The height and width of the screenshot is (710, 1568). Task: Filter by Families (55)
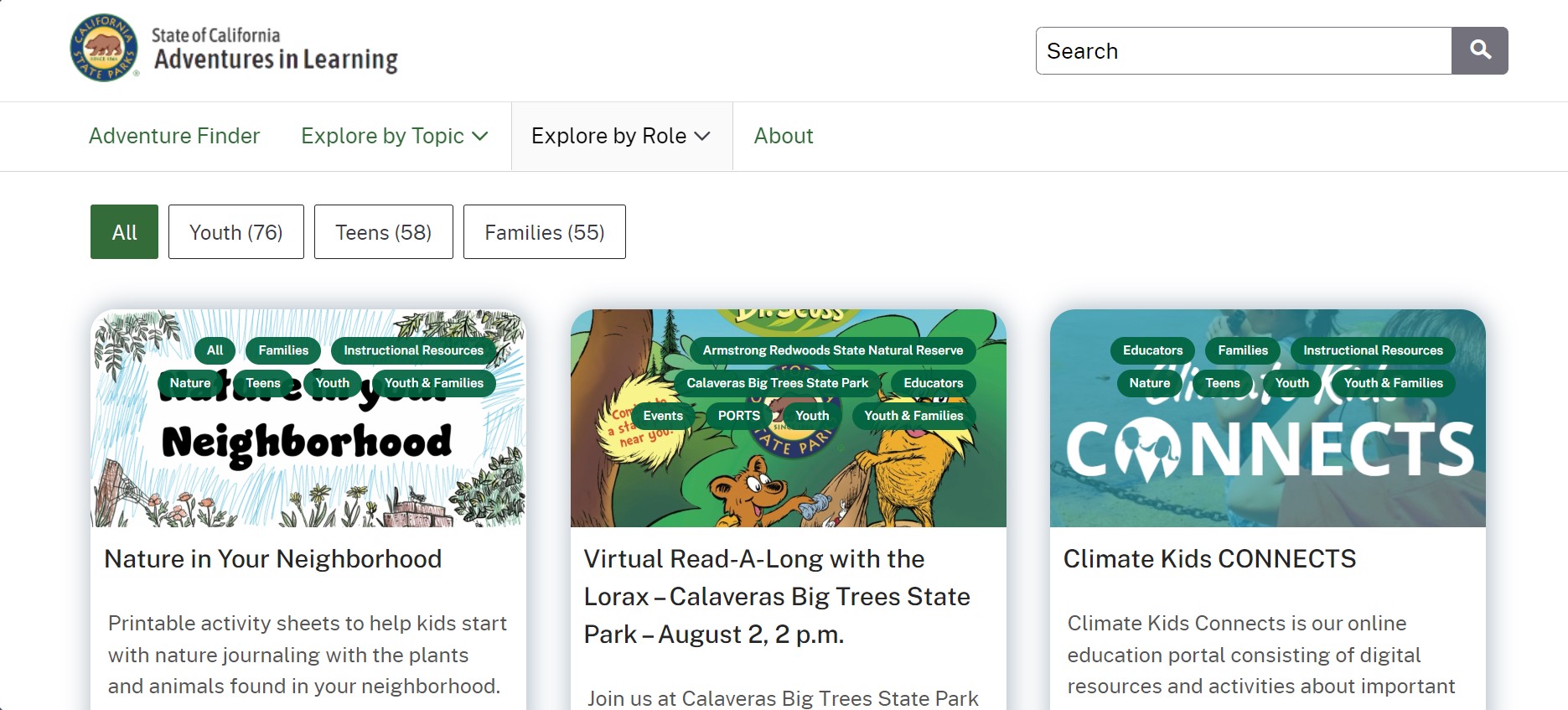coord(545,231)
